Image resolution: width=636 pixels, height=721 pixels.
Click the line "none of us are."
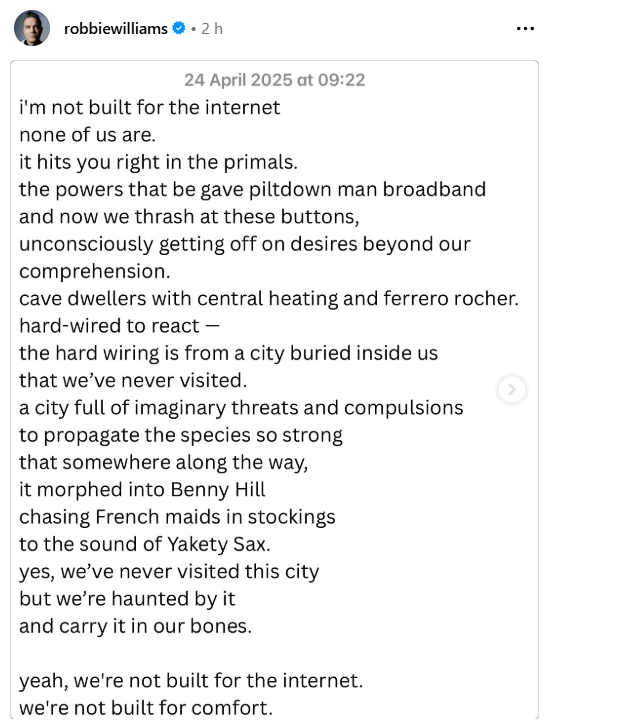coord(87,135)
